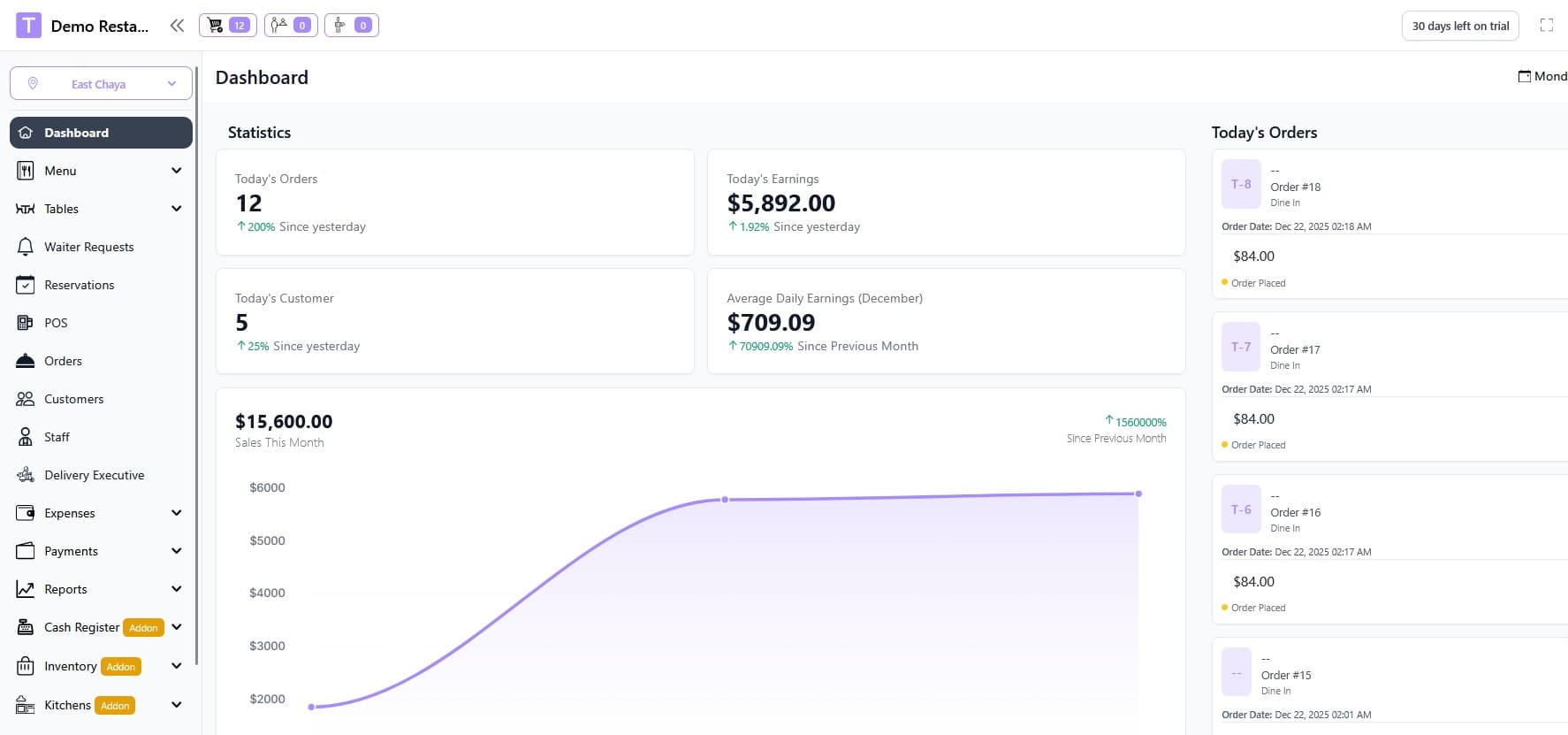This screenshot has width=1568, height=735.
Task: Expand the Menu submenu chevron
Action: point(176,171)
